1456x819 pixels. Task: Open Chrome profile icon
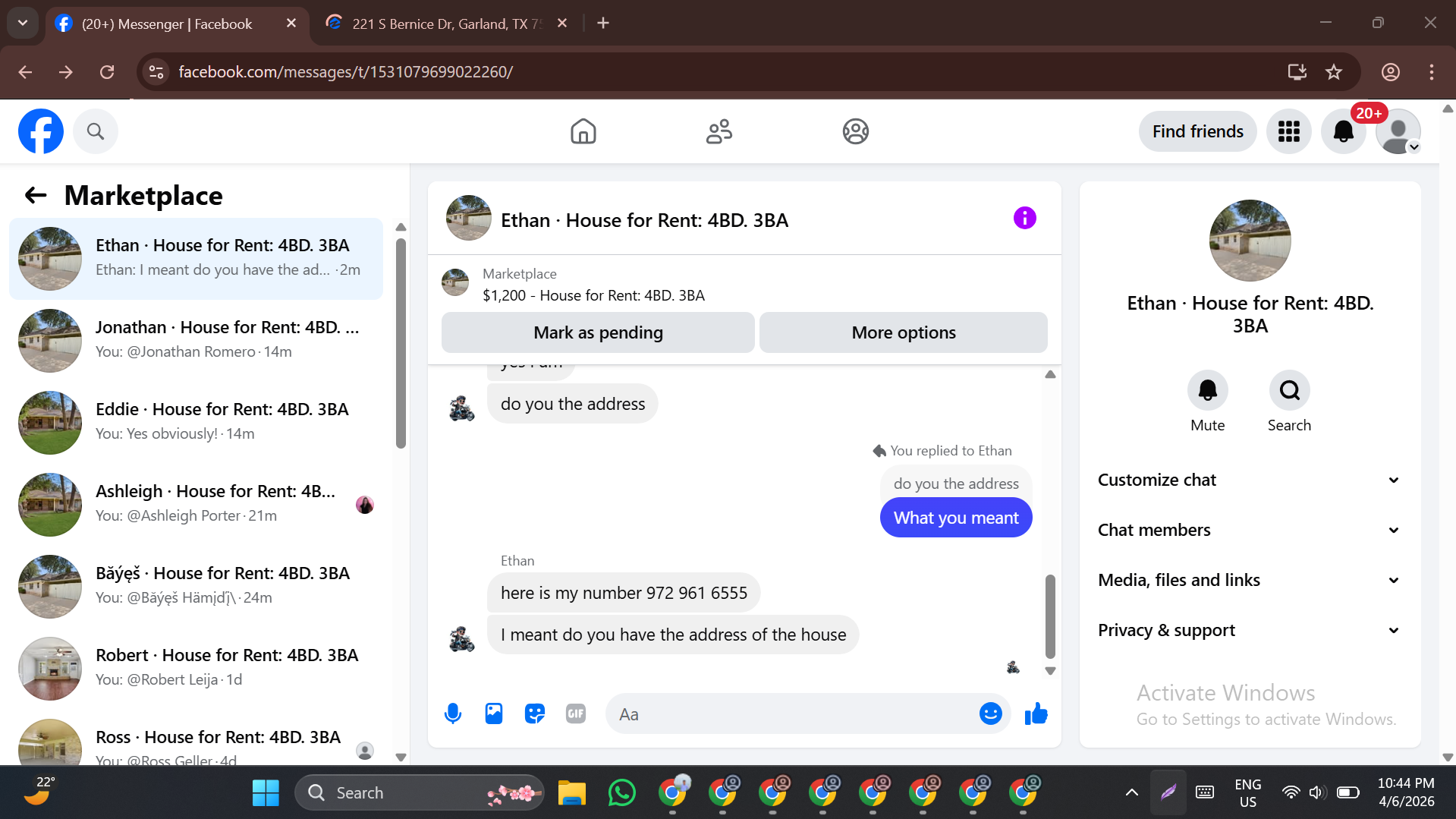1391,72
